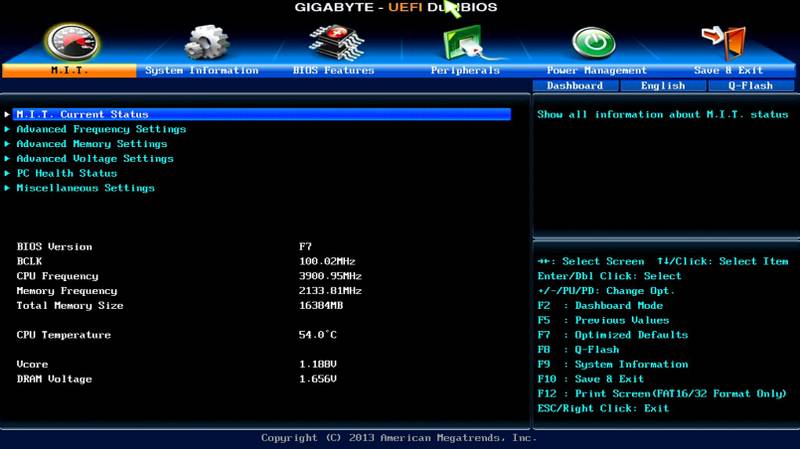Click the BIOS Features chip icon
This screenshot has height=449, width=800.
336,43
